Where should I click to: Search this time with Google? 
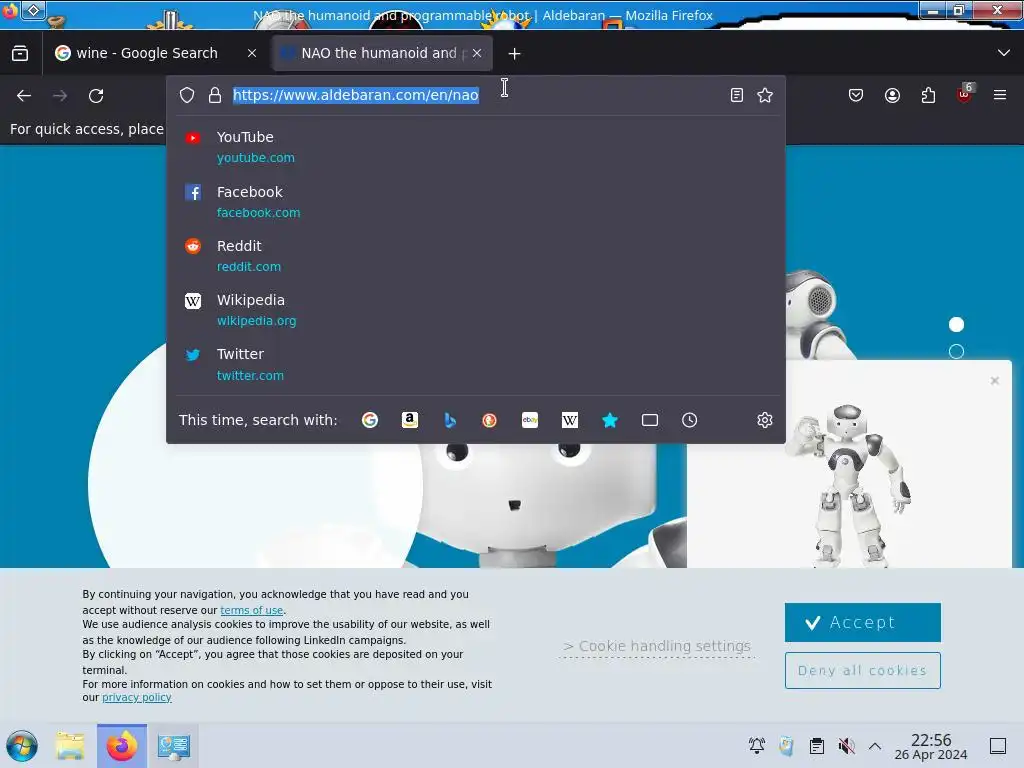click(x=370, y=420)
